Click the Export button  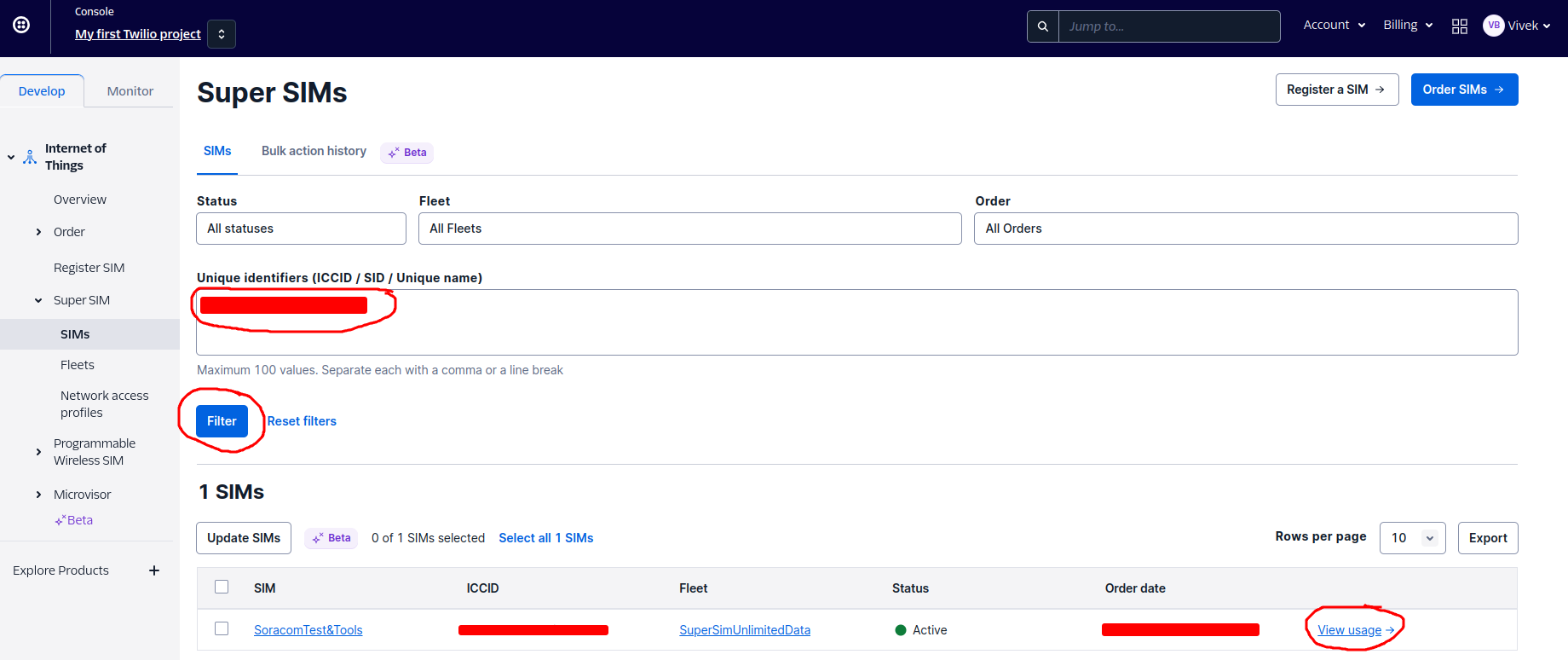1487,538
